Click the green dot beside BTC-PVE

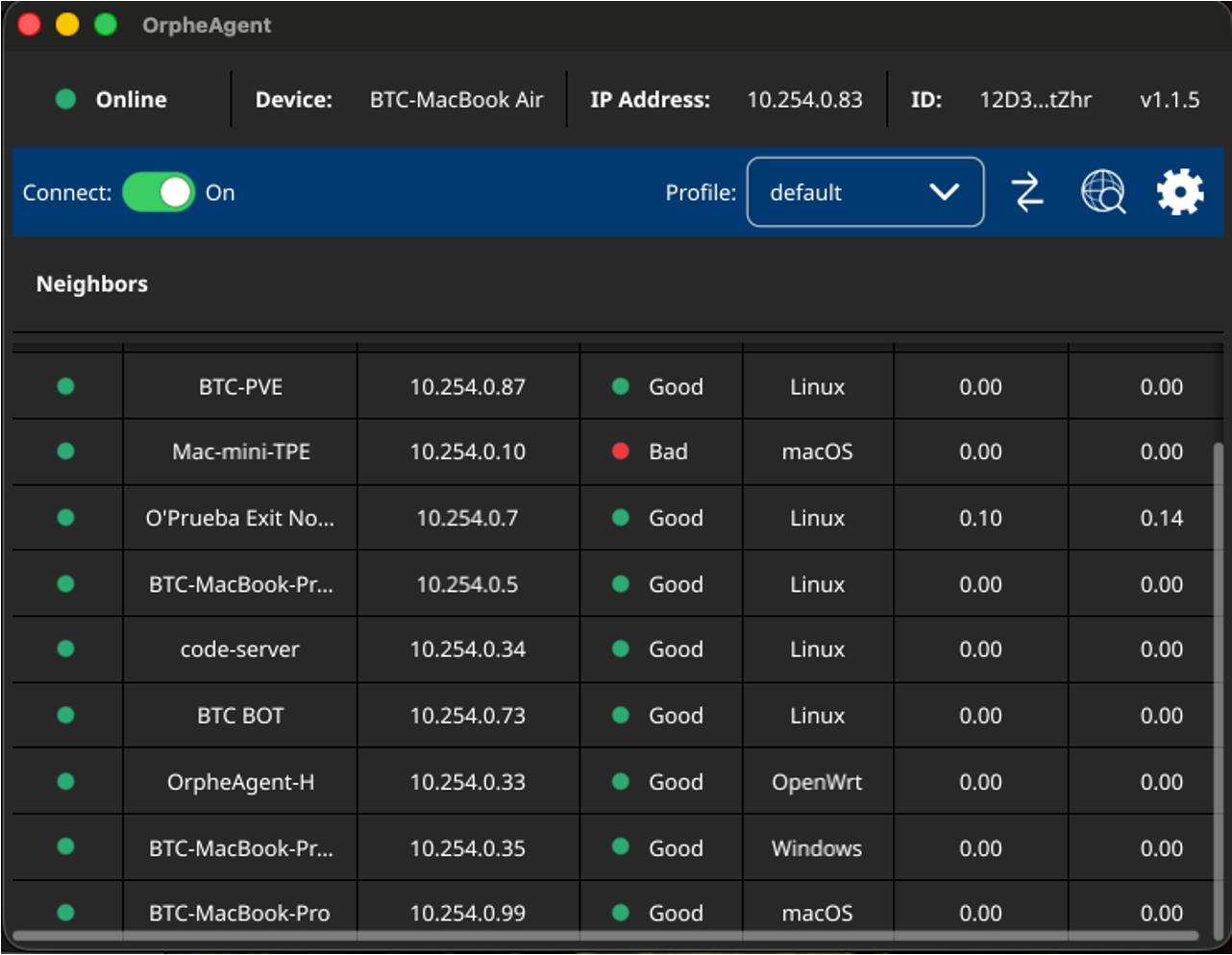[x=65, y=386]
